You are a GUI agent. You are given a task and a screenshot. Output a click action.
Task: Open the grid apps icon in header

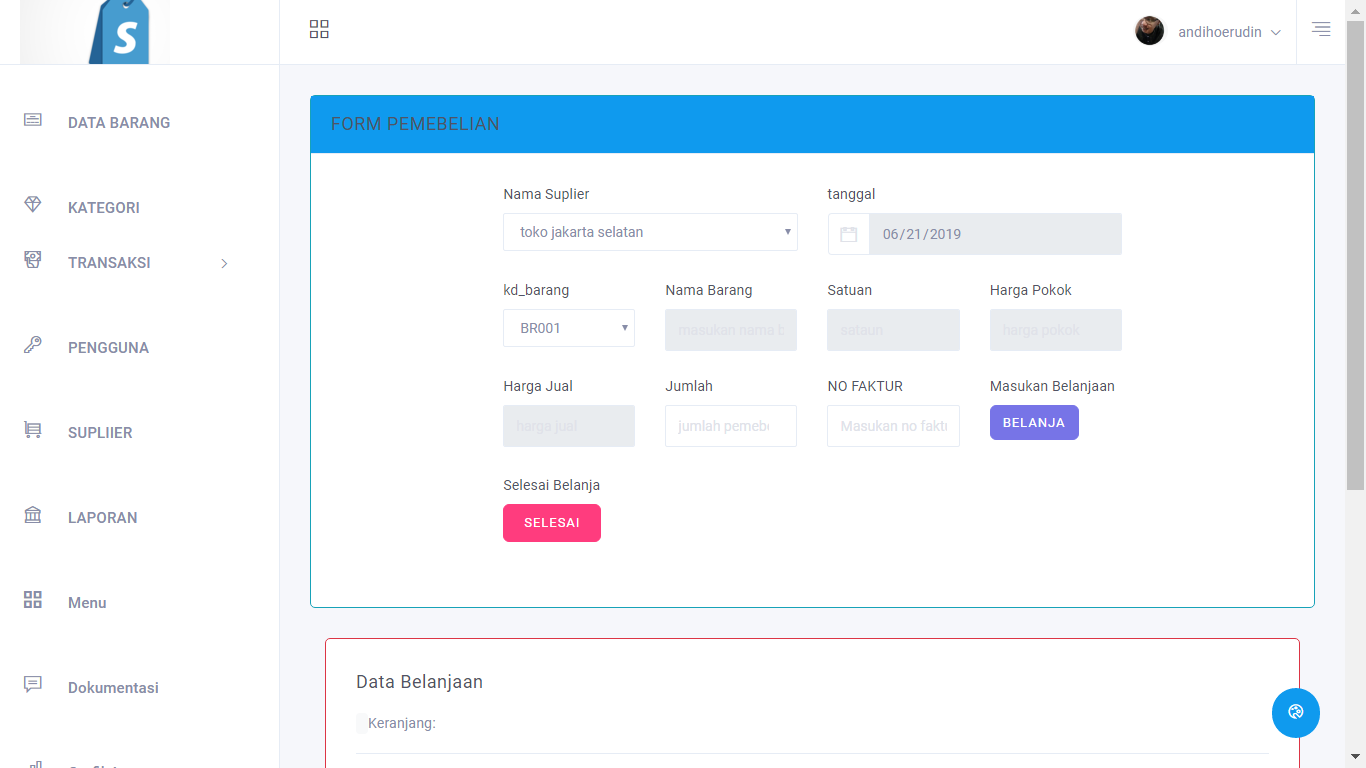[x=319, y=29]
